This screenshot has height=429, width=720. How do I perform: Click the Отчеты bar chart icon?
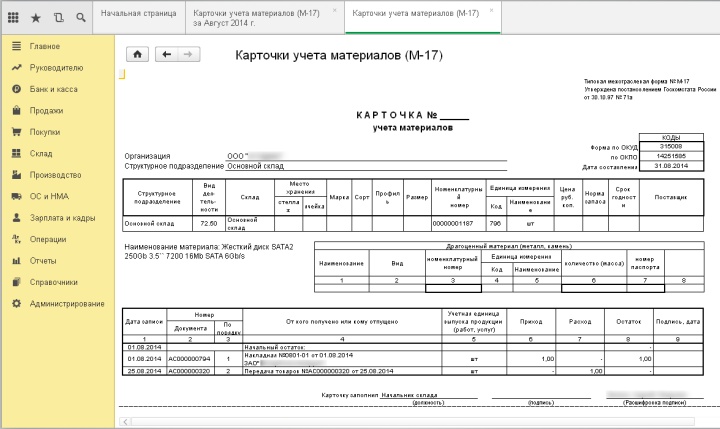(x=17, y=260)
